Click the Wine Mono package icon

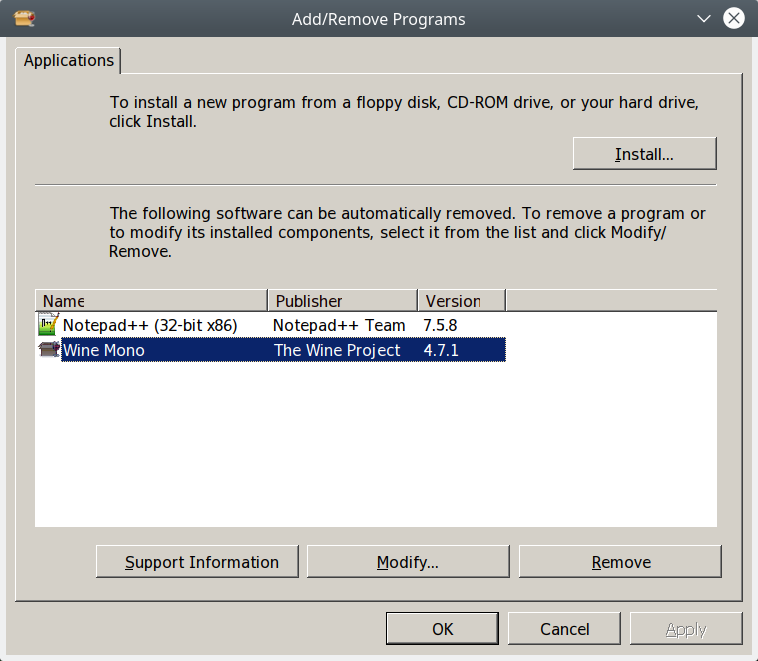[49, 349]
